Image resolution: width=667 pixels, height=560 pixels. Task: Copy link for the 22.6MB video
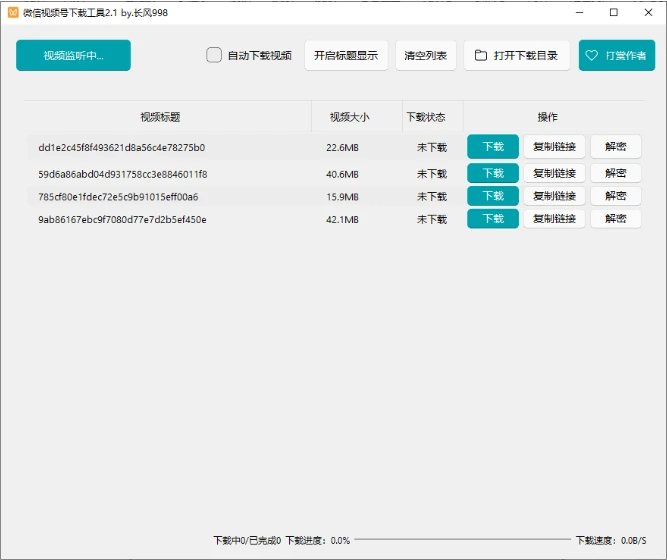(x=554, y=147)
